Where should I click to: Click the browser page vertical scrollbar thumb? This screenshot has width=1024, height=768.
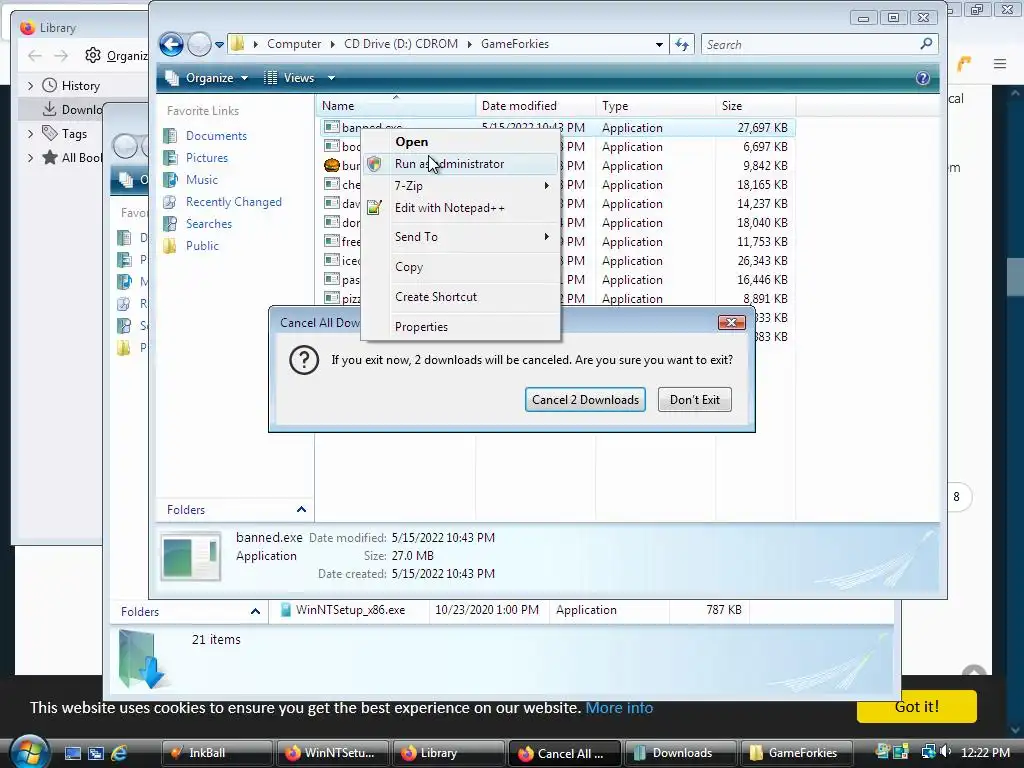pos(1015,277)
